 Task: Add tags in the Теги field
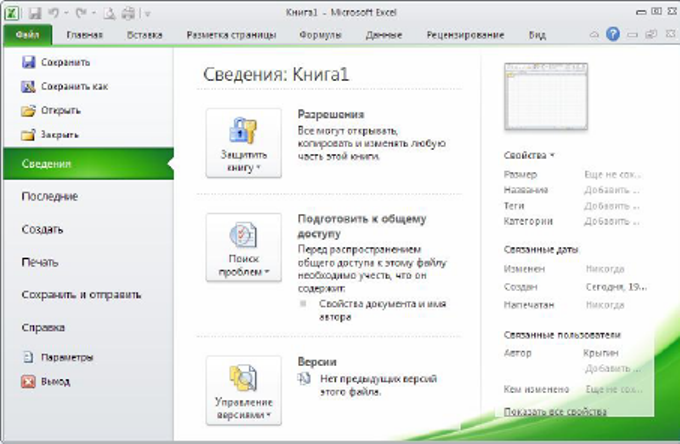tap(611, 206)
